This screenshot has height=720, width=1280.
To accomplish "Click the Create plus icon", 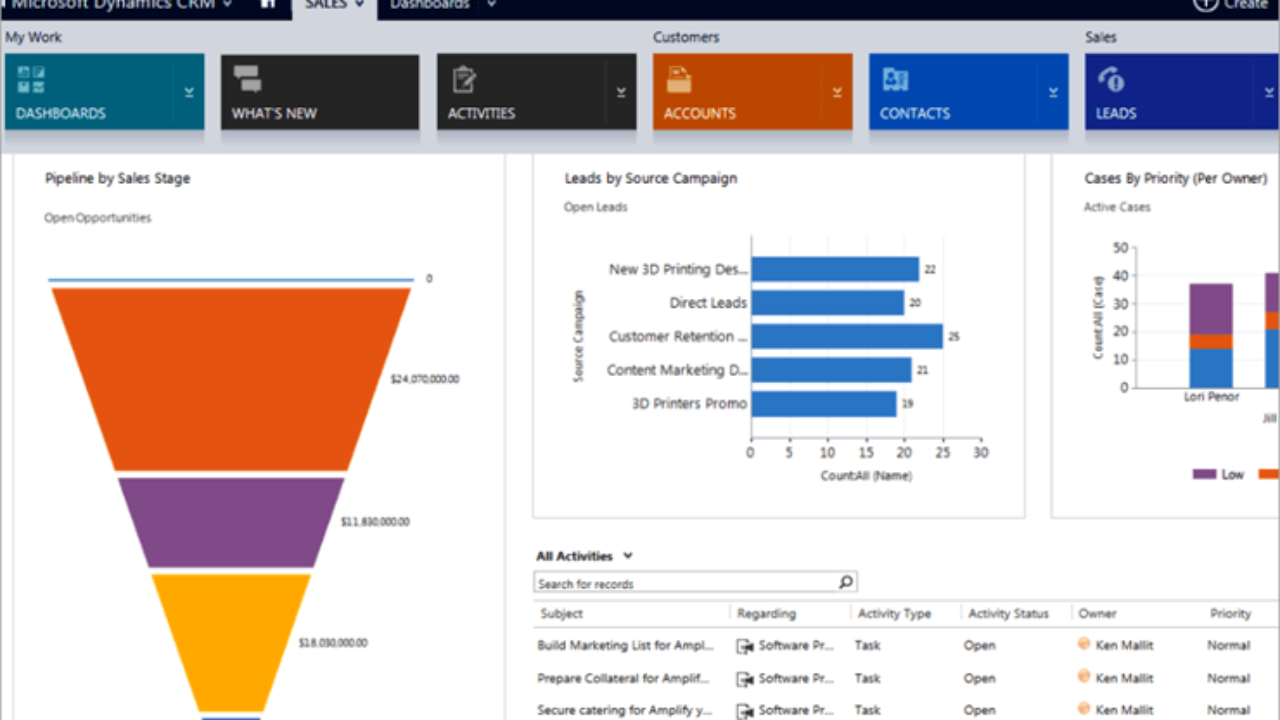I will pyautogui.click(x=1205, y=4).
